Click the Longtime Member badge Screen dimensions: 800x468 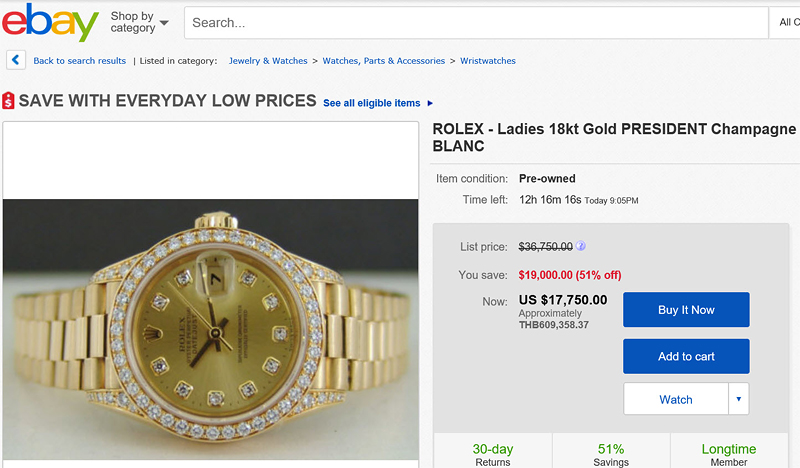(x=728, y=455)
